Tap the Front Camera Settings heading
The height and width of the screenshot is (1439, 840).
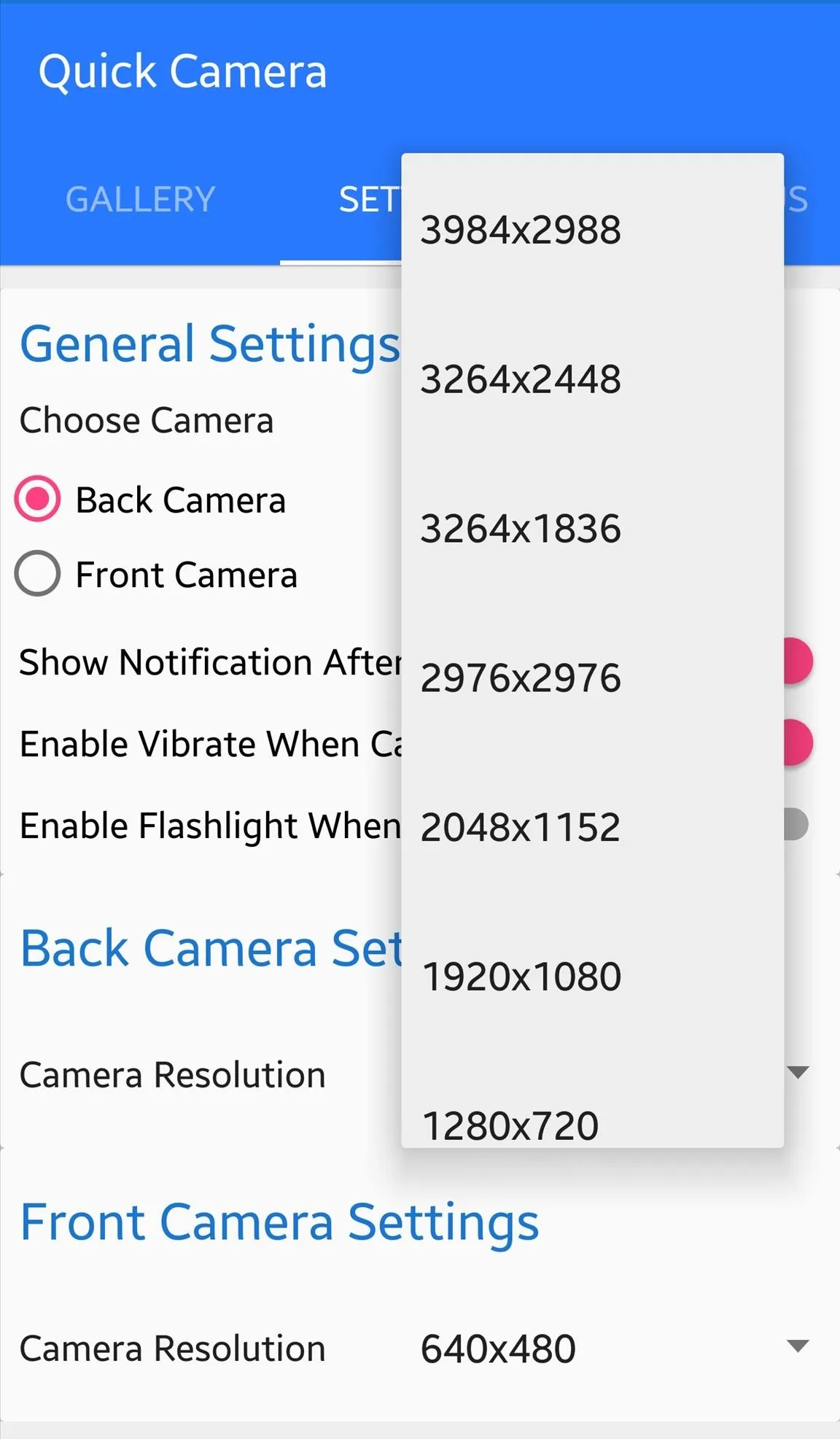(x=279, y=1222)
